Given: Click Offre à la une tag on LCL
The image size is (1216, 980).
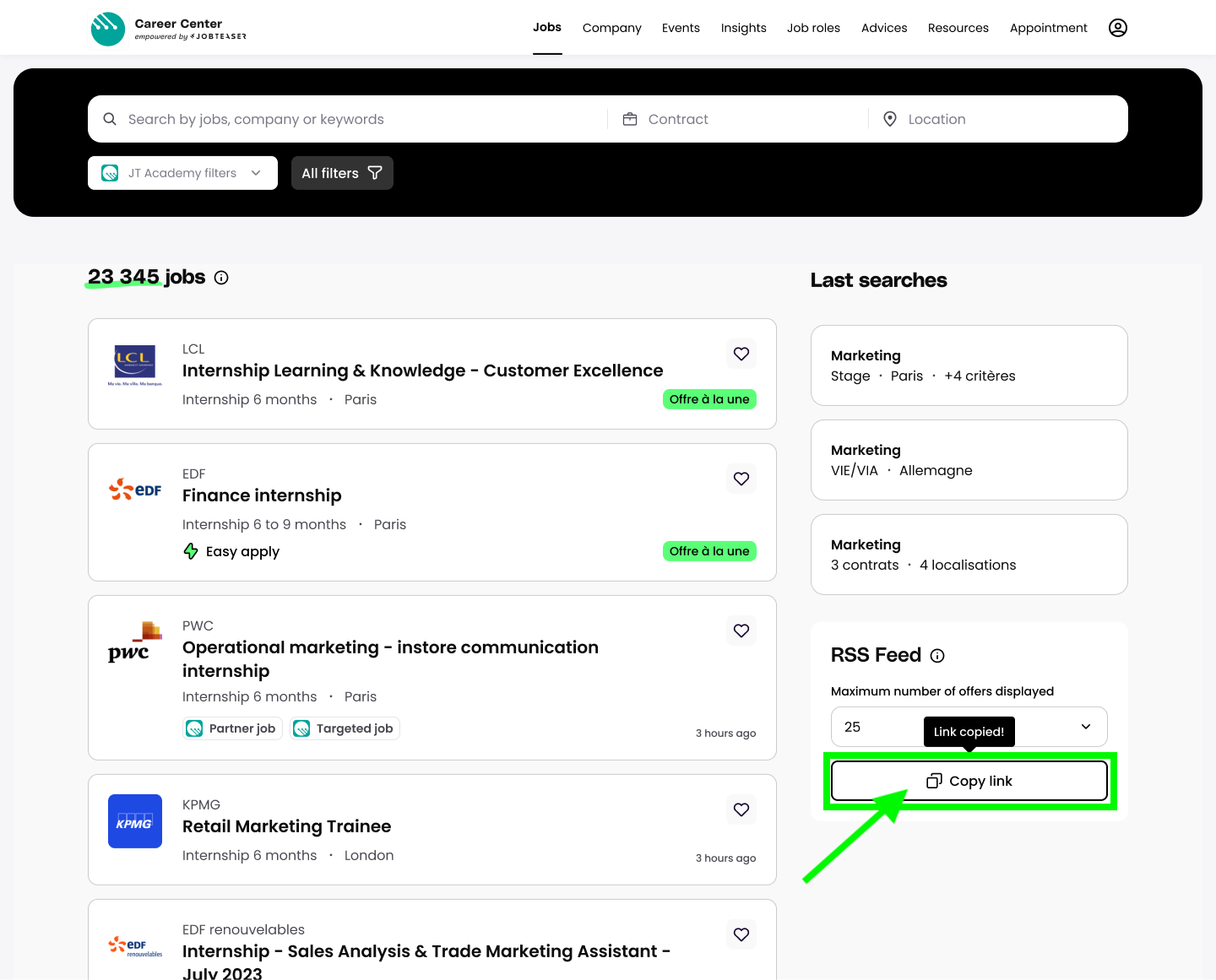Looking at the screenshot, I should (x=709, y=399).
